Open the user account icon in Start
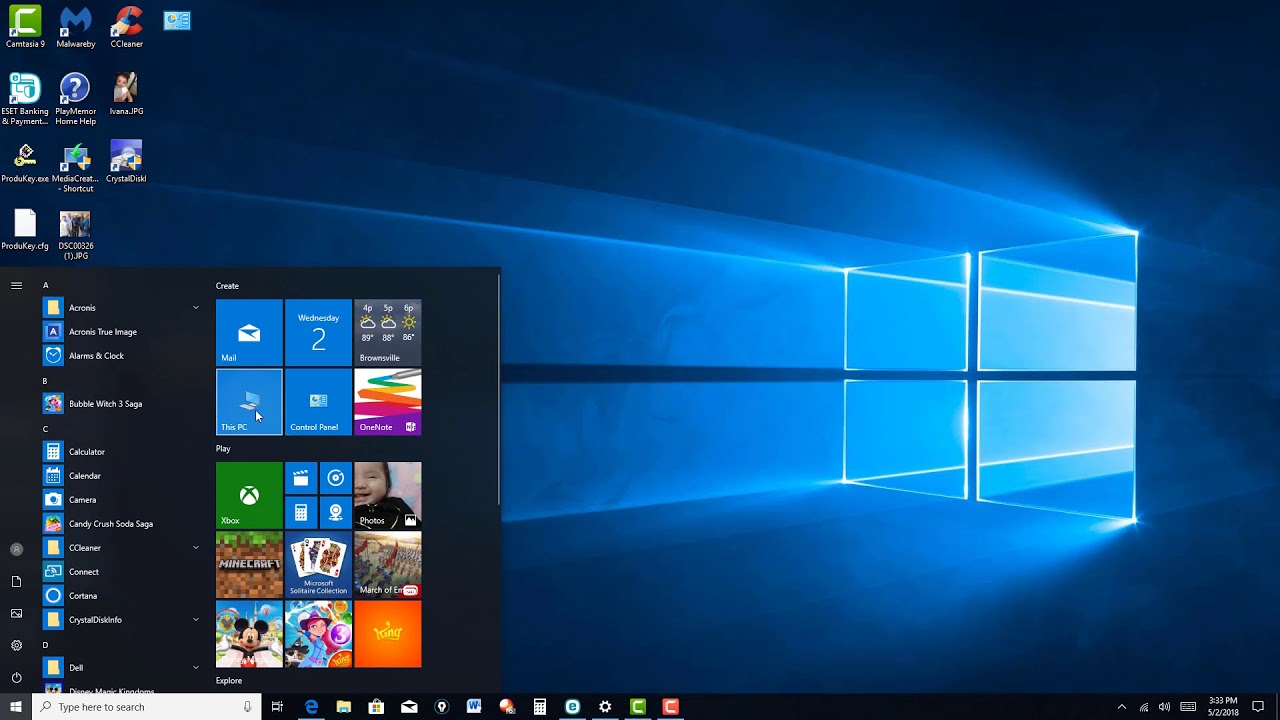 (16, 549)
